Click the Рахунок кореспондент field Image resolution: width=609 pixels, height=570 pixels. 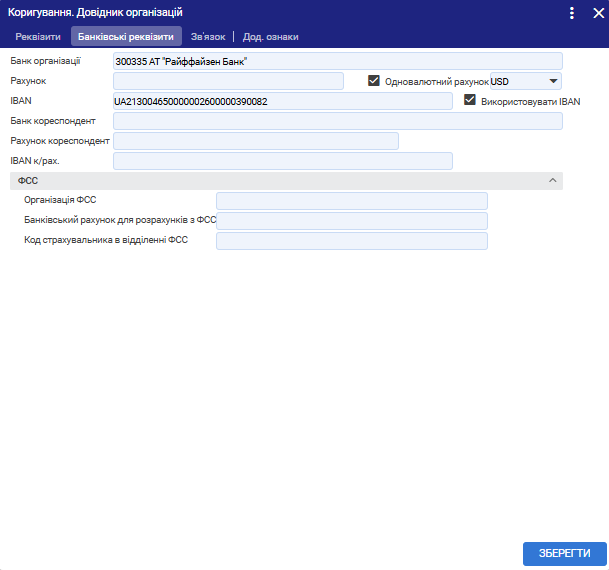[256, 141]
